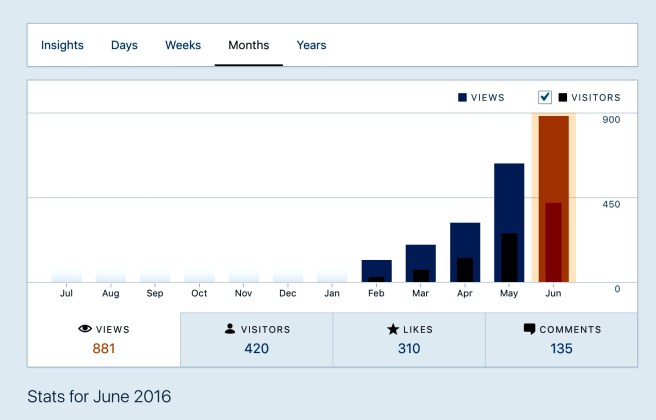Click the March bar in the chart
Image resolution: width=656 pixels, height=420 pixels.
[x=420, y=263]
